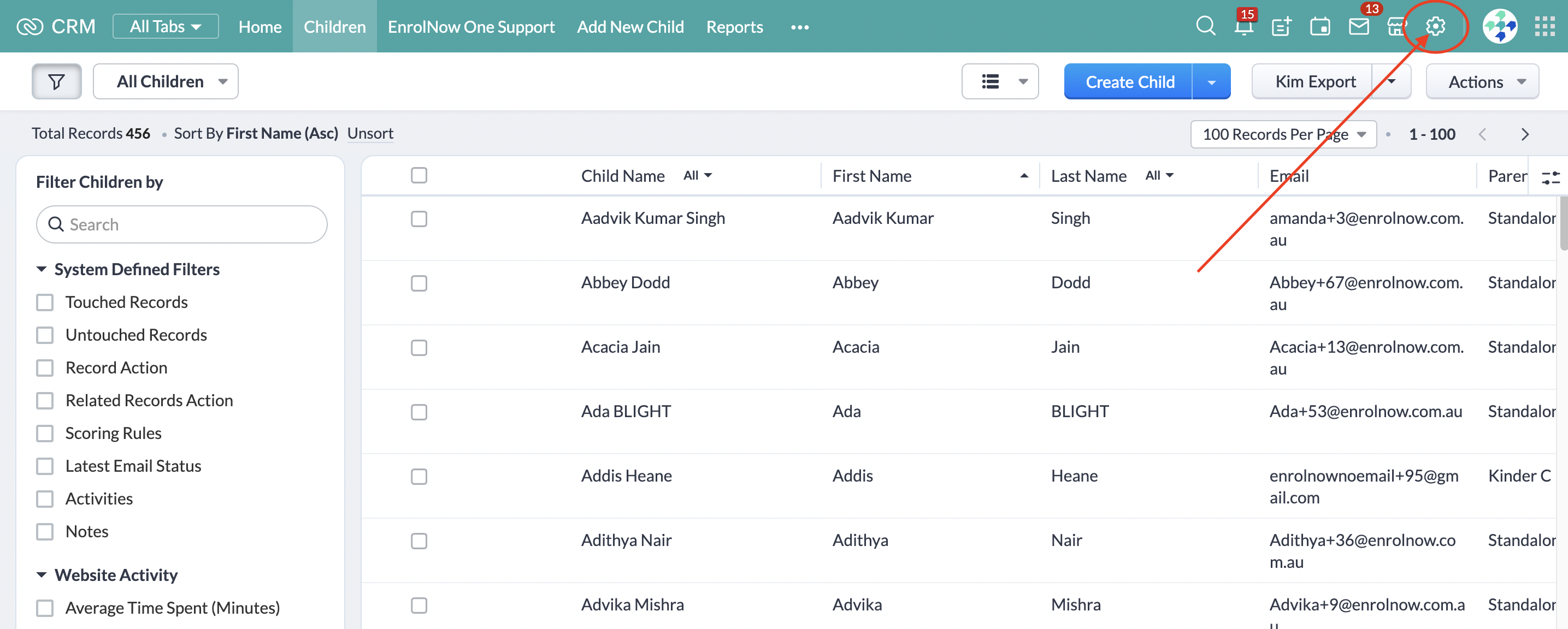The height and width of the screenshot is (629, 1568).
Task: Open the column settings icon in table header
Action: [x=1550, y=177]
